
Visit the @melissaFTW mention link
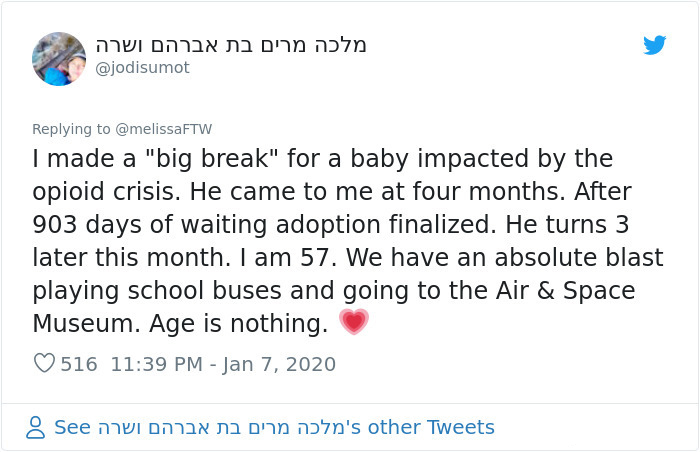[x=164, y=129]
